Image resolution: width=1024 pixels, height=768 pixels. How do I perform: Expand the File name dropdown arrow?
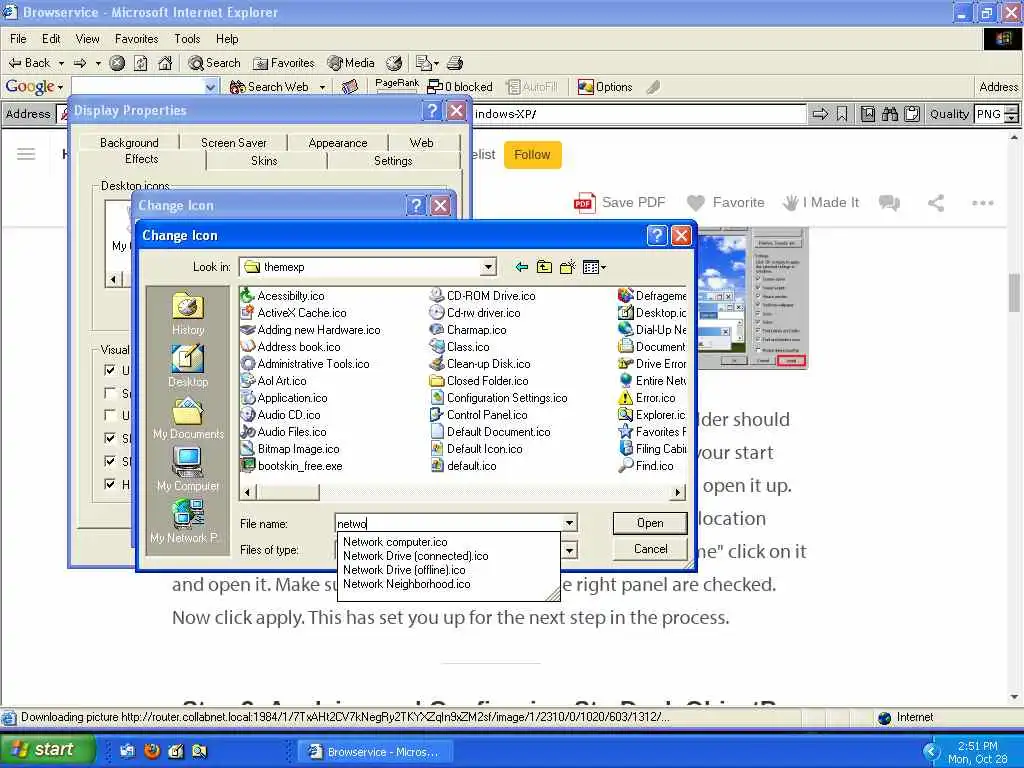click(569, 523)
